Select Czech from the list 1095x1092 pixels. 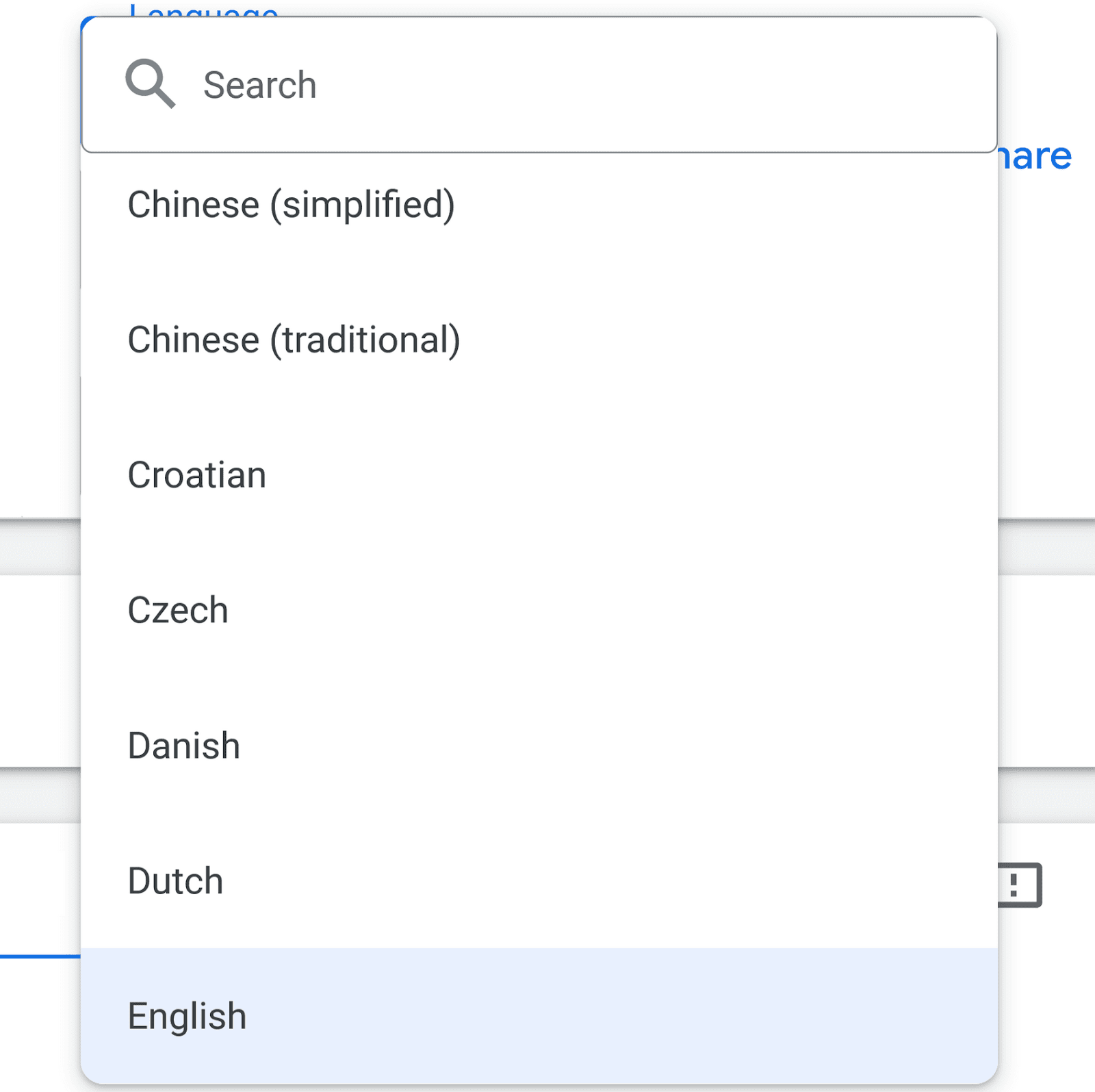(x=177, y=609)
